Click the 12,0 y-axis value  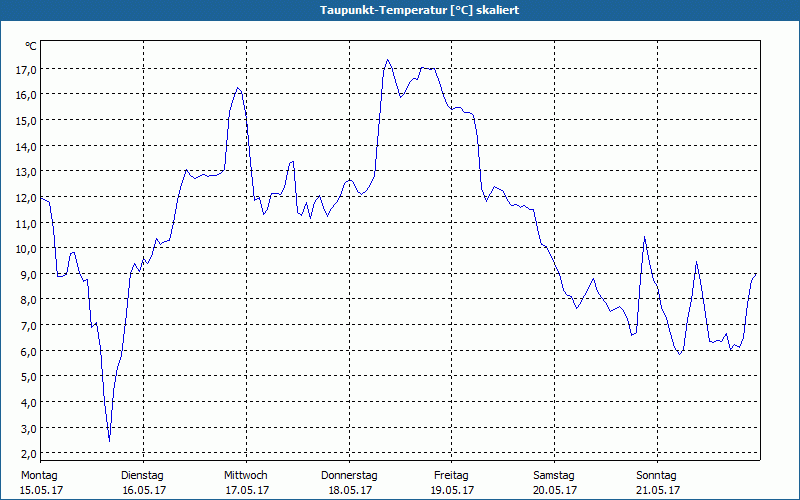(26, 198)
